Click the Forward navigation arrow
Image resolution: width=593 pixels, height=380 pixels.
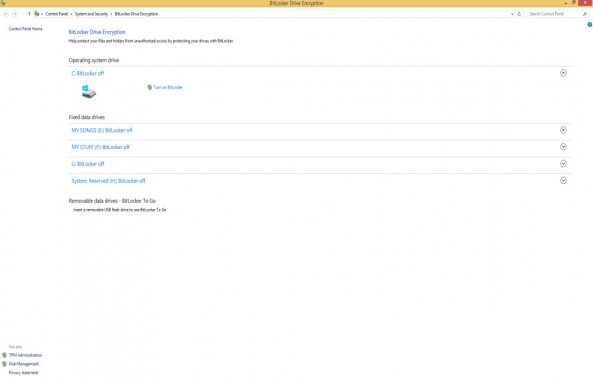pyautogui.click(x=15, y=14)
